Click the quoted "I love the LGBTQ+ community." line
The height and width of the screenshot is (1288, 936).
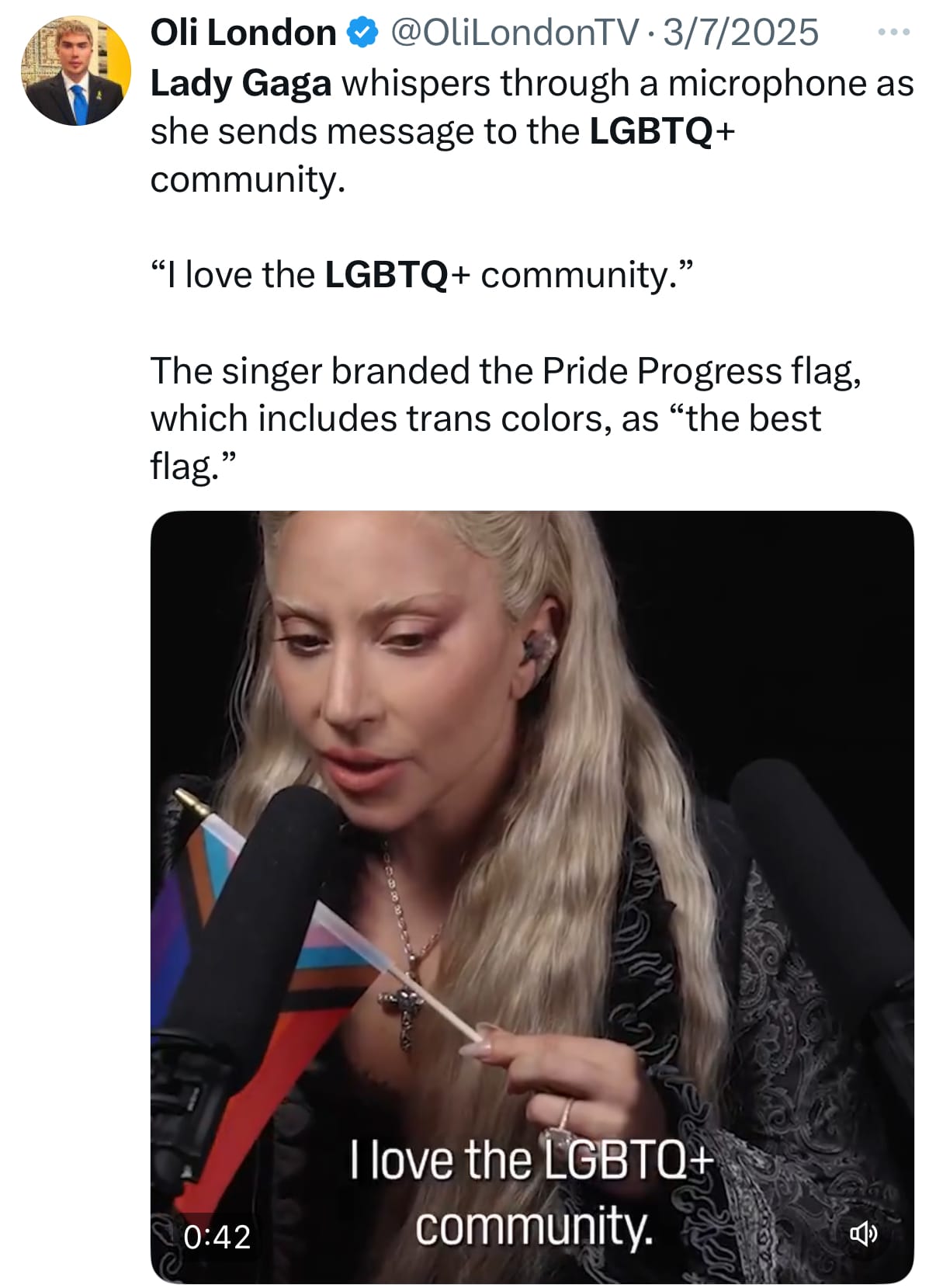click(x=420, y=275)
